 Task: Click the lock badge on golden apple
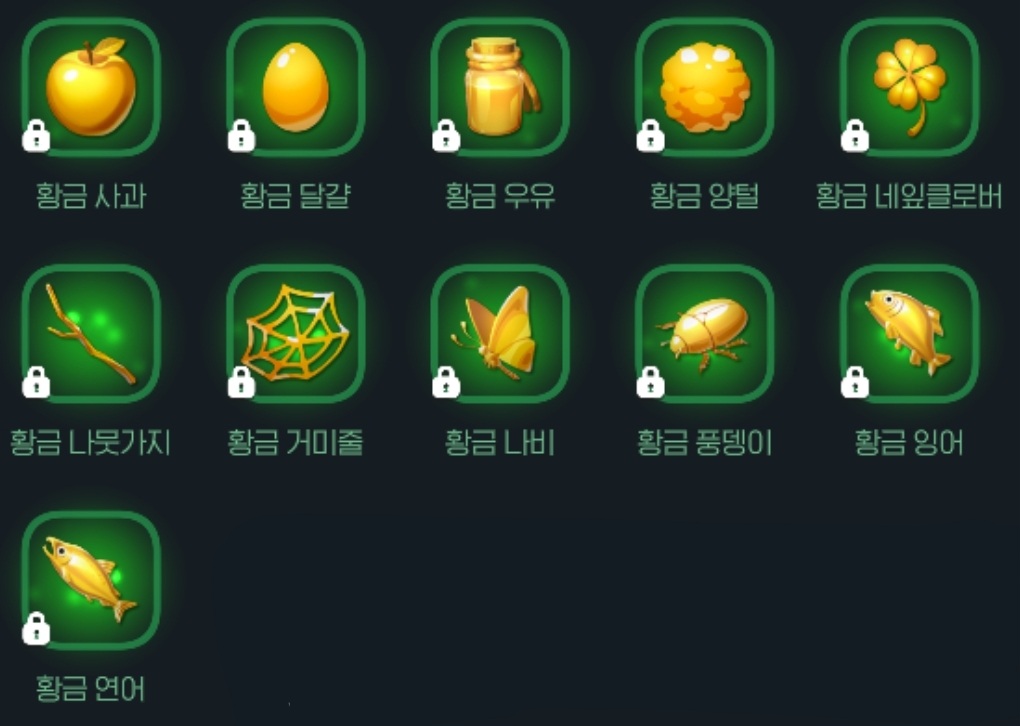(x=36, y=136)
